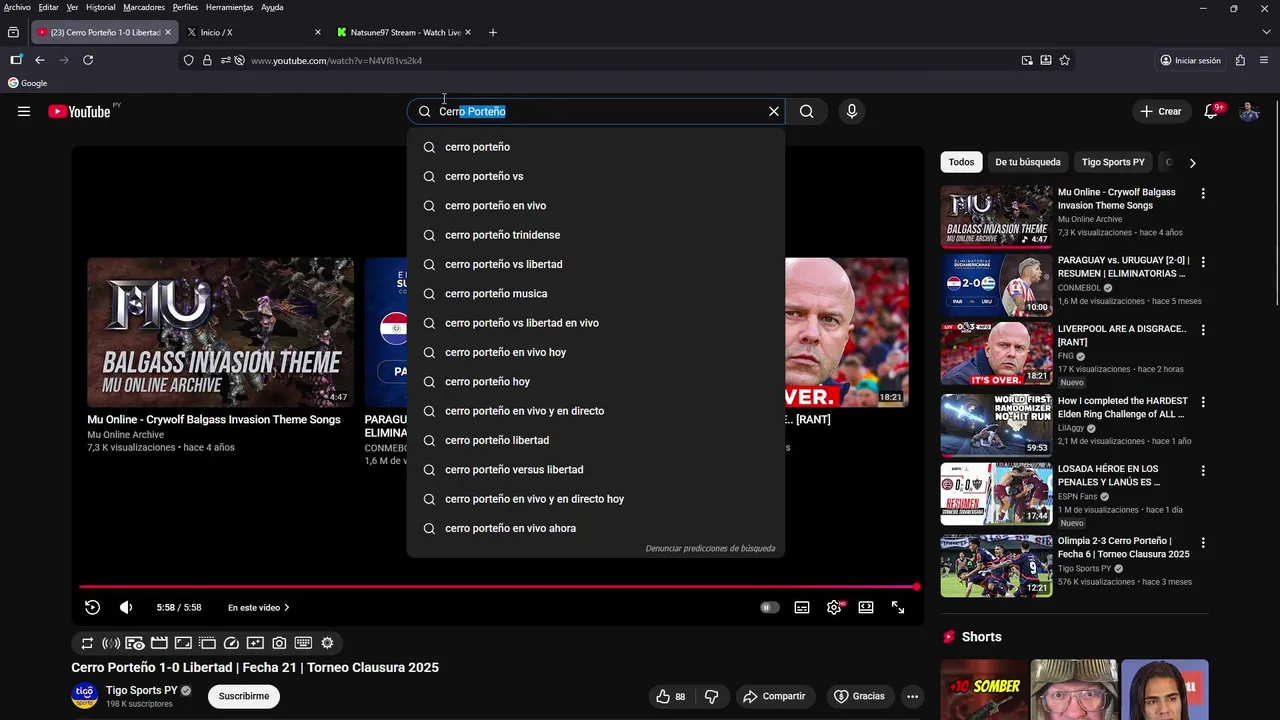1280x720 pixels.
Task: Open options for PARAGUAY vs. URUGUAY video
Action: 1203,261
